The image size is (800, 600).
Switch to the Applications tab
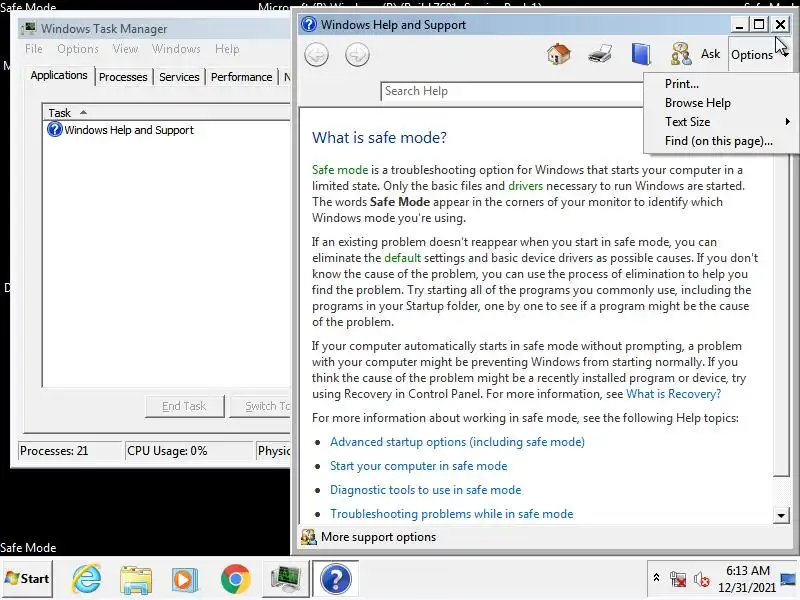59,76
